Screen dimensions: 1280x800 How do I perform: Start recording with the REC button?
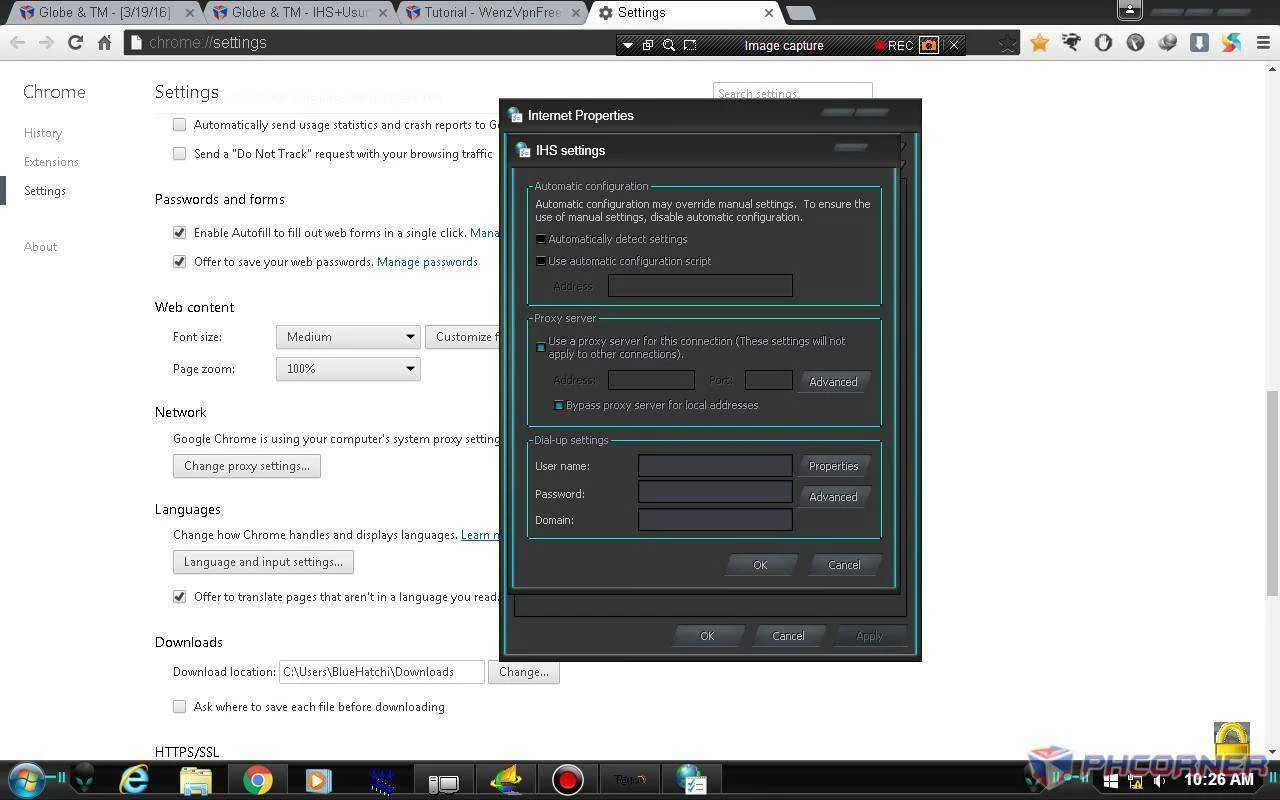coord(893,45)
